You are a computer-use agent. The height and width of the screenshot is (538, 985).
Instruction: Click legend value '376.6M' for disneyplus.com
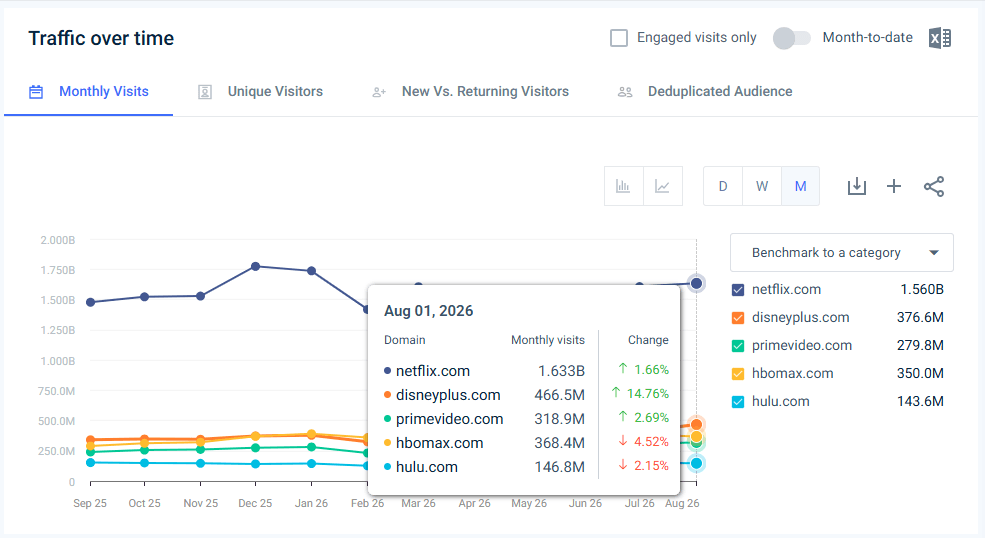920,317
